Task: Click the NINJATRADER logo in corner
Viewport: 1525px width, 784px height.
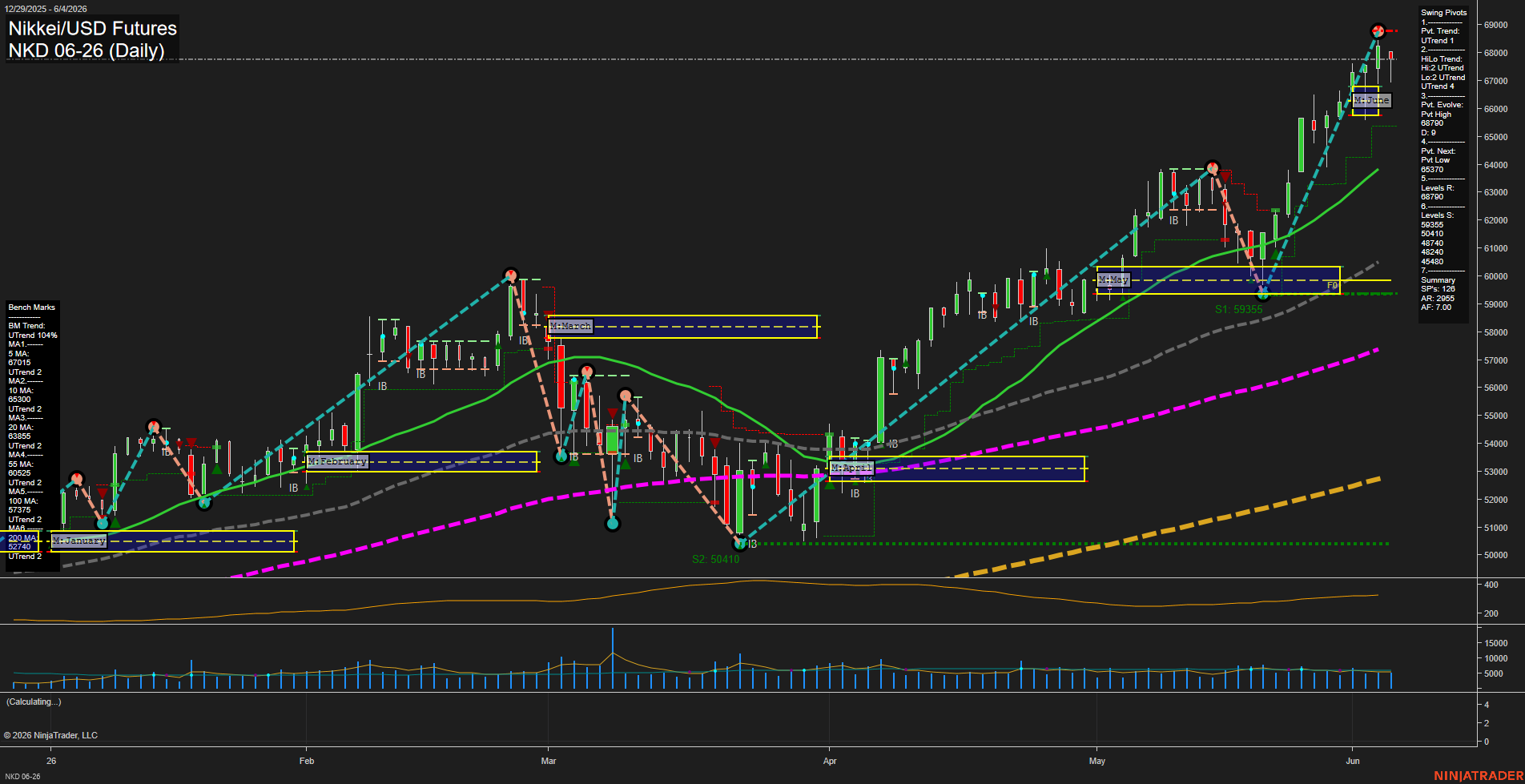Action: (x=1479, y=776)
